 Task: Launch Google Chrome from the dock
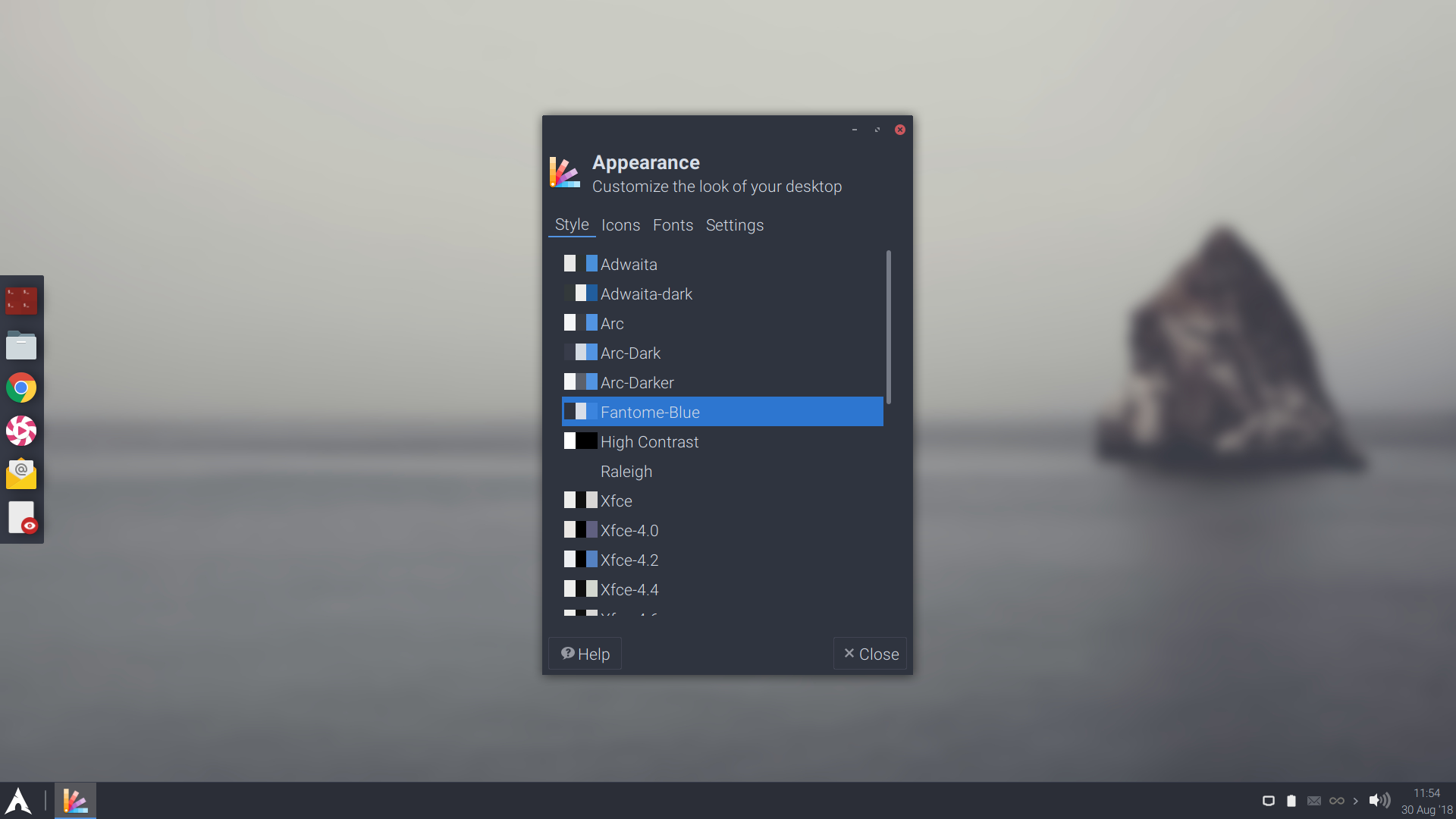(21, 388)
